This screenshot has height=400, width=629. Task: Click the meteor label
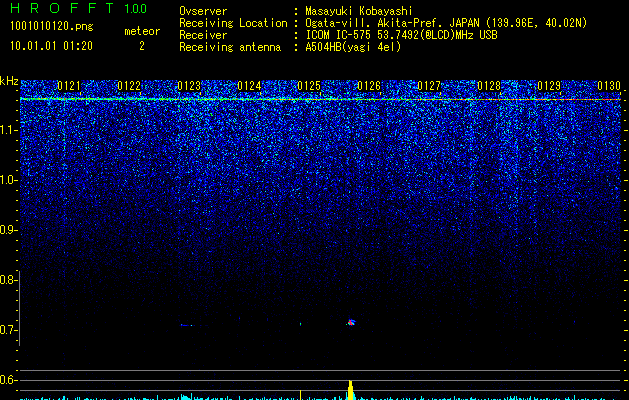[x=142, y=31]
